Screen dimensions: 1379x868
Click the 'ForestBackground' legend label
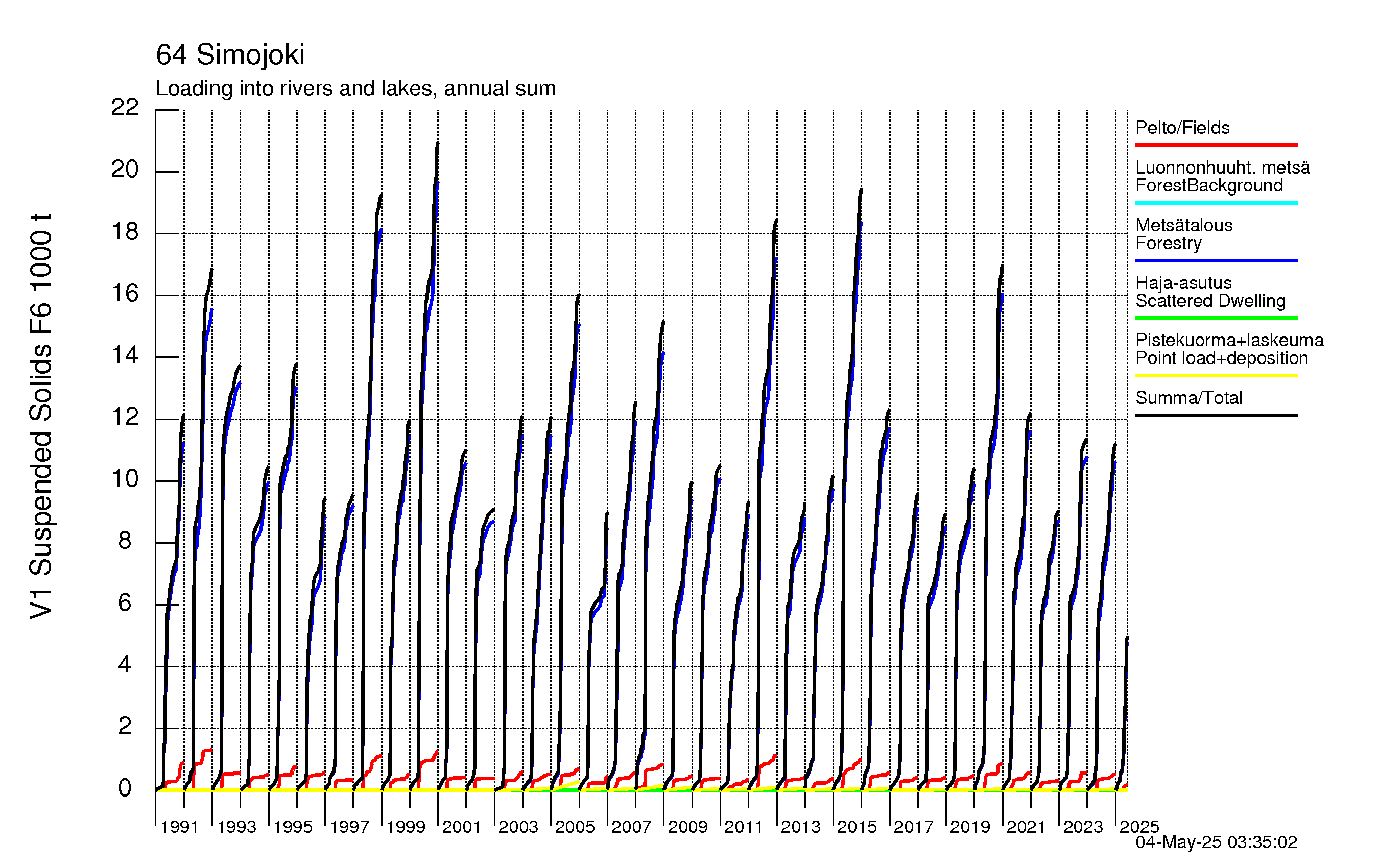pos(1209,185)
